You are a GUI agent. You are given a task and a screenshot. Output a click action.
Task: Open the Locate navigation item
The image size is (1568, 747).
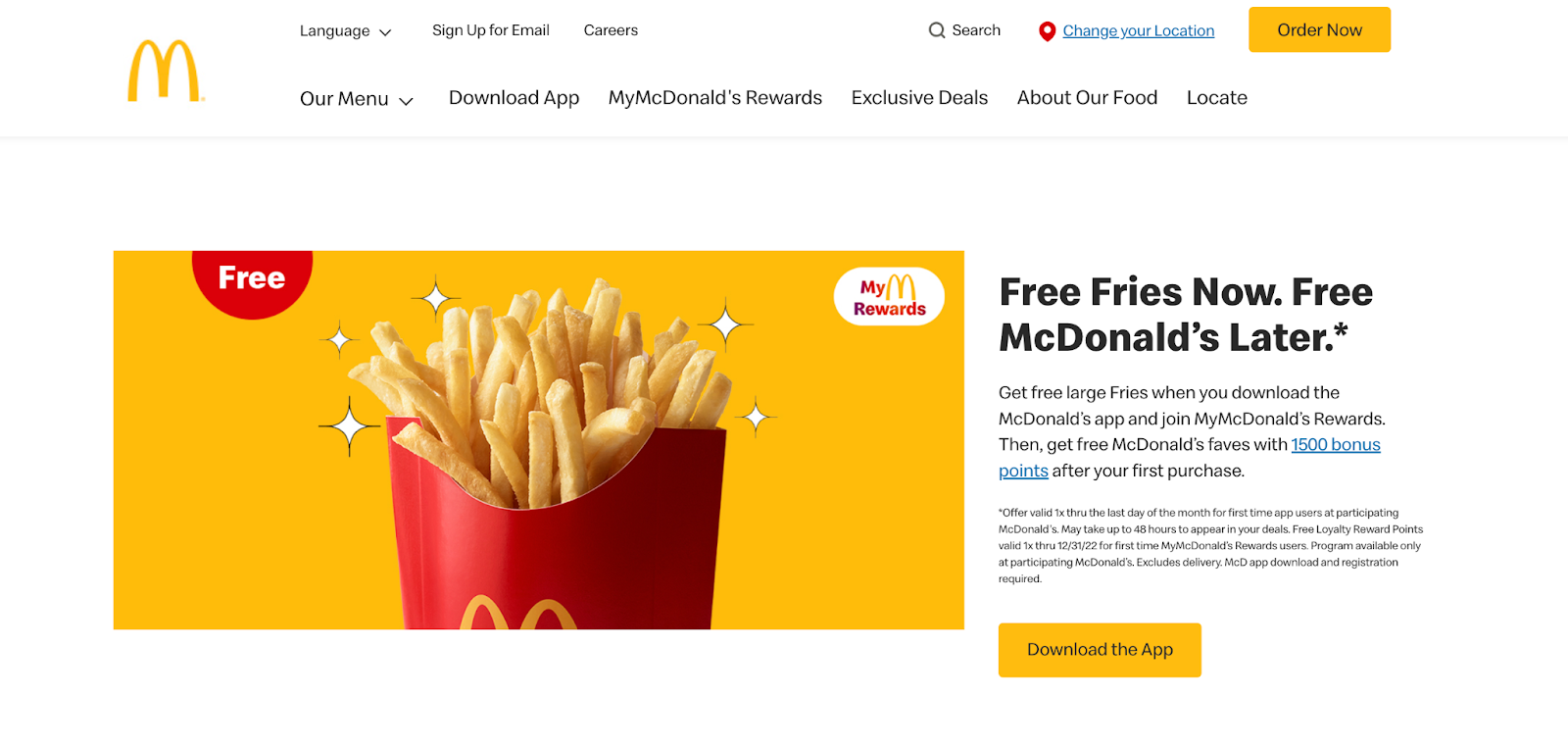pos(1217,98)
